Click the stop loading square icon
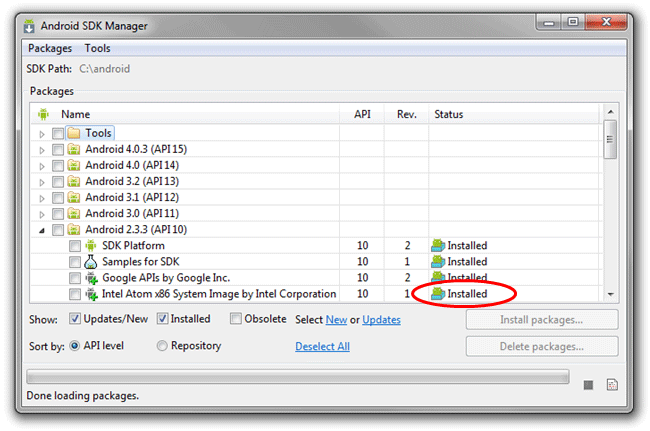Viewport: 650px width, 431px height. pyautogui.click(x=588, y=385)
